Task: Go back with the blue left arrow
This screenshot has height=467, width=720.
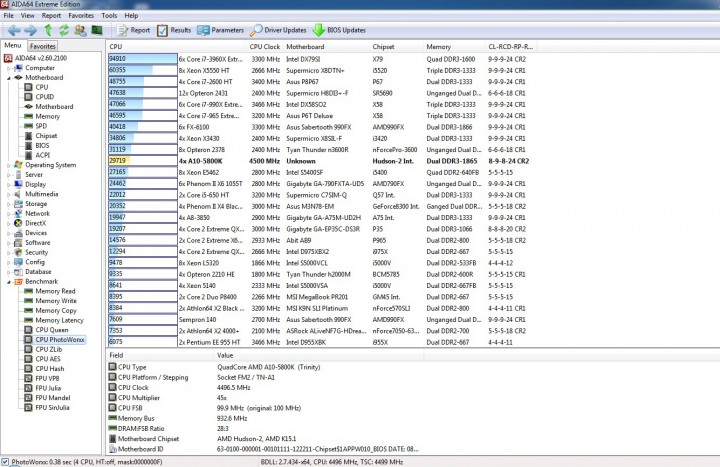Action: tap(14, 30)
